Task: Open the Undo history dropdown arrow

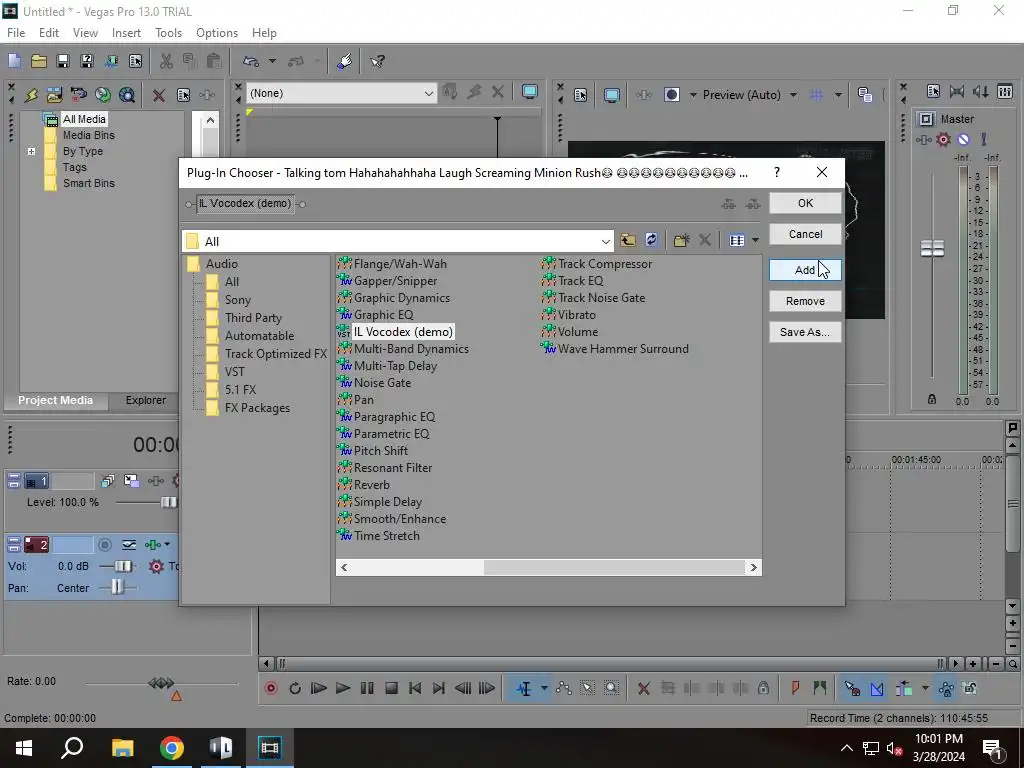Action: (x=272, y=61)
